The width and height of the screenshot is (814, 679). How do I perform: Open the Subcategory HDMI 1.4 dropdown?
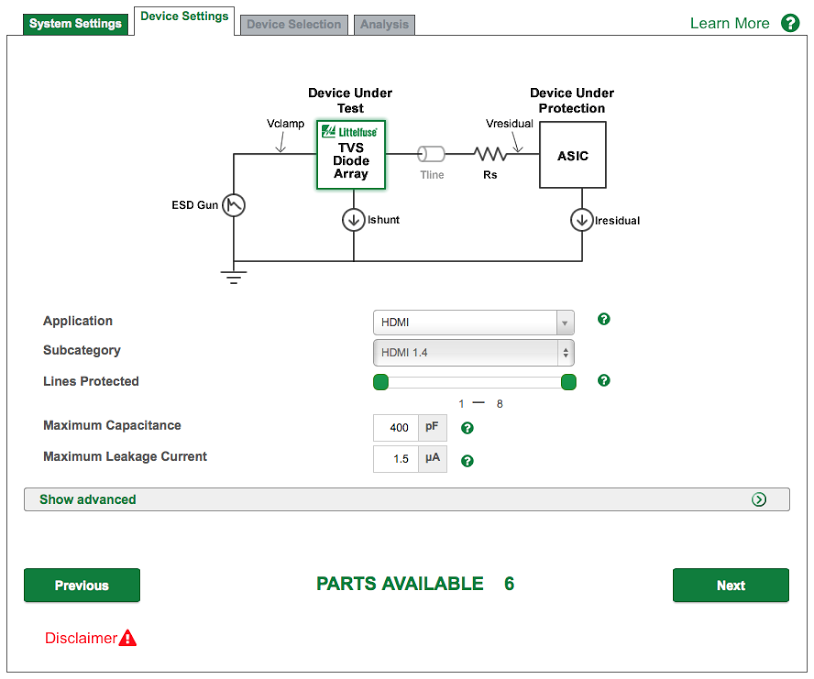474,352
